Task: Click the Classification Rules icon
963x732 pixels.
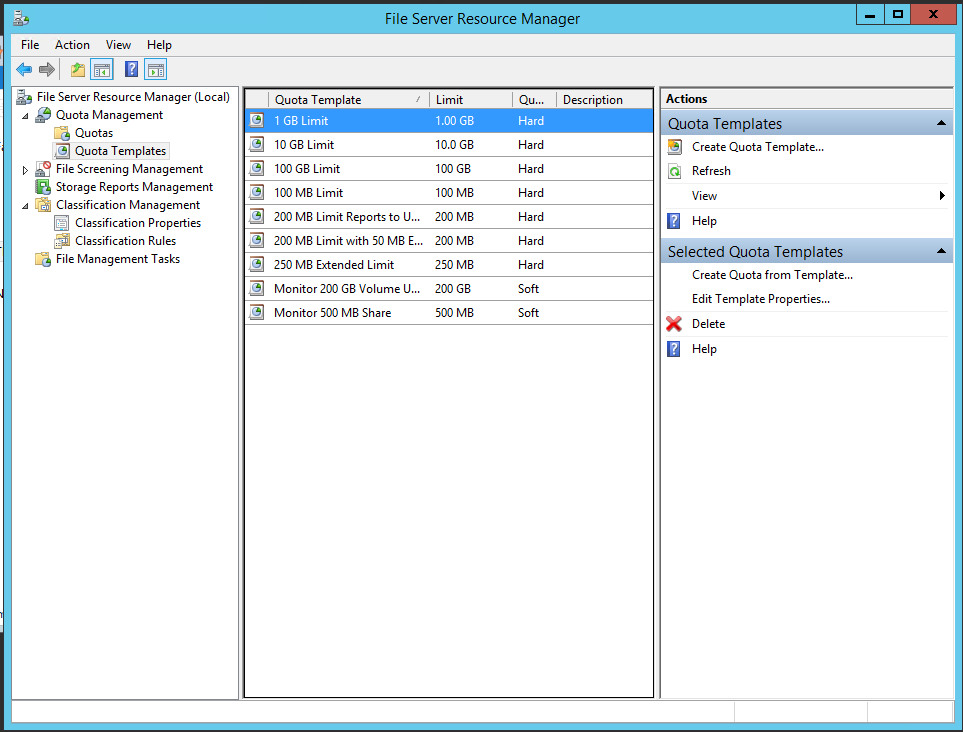Action: click(x=62, y=241)
